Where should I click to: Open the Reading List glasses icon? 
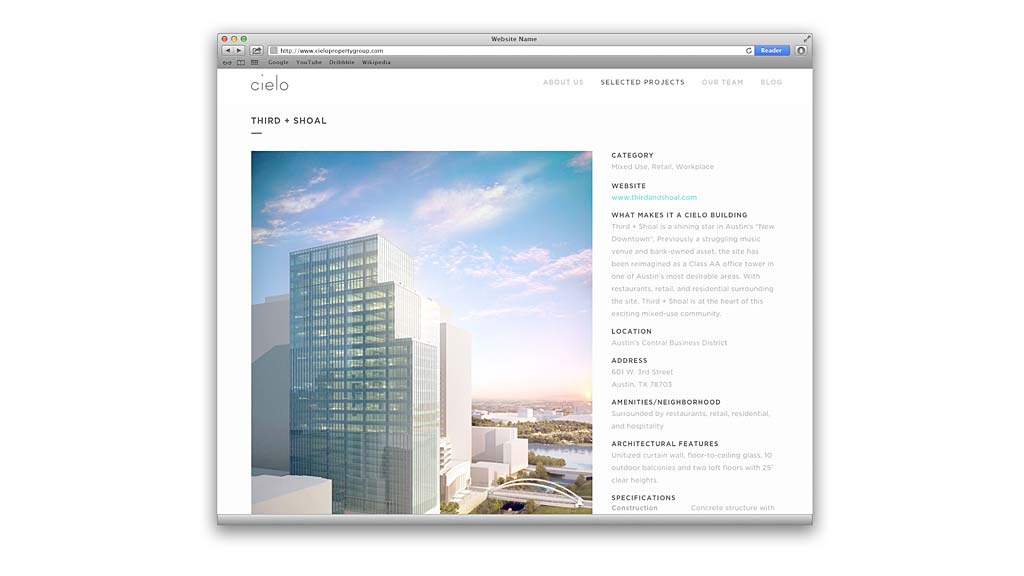[225, 61]
